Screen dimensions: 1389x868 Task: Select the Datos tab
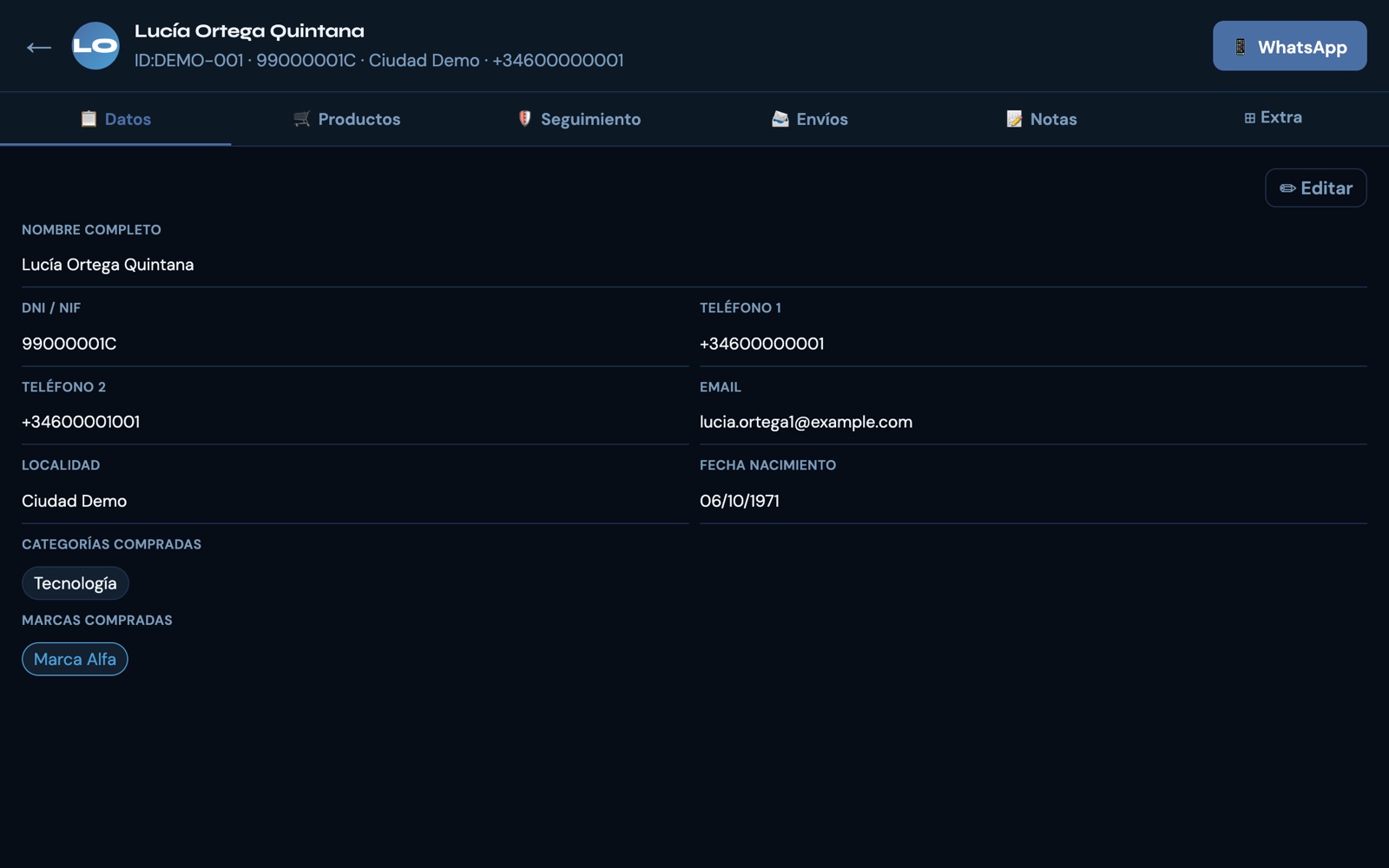tap(115, 119)
